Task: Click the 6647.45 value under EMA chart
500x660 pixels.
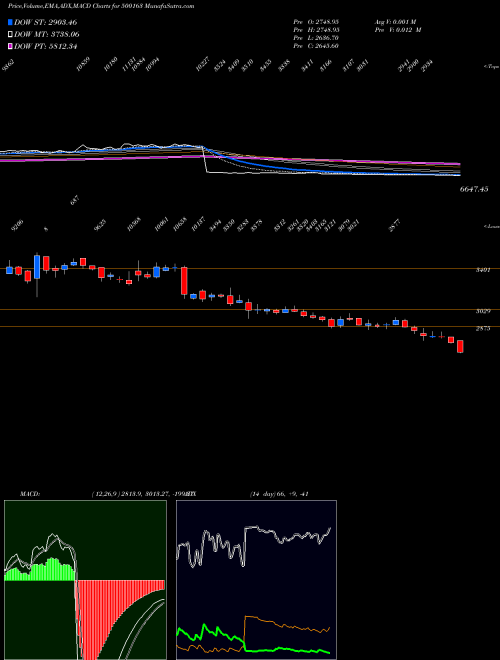Action: [474, 189]
